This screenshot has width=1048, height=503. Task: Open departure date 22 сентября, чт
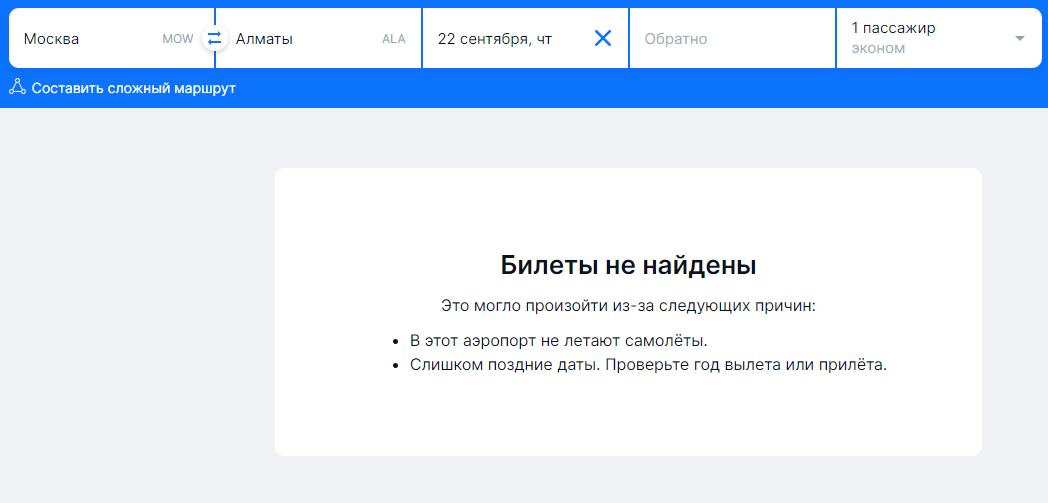(x=495, y=39)
